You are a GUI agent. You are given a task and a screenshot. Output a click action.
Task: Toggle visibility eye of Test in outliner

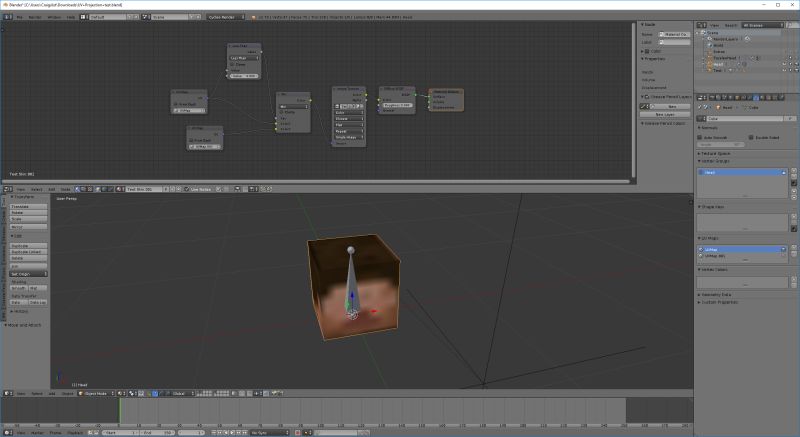coord(784,70)
